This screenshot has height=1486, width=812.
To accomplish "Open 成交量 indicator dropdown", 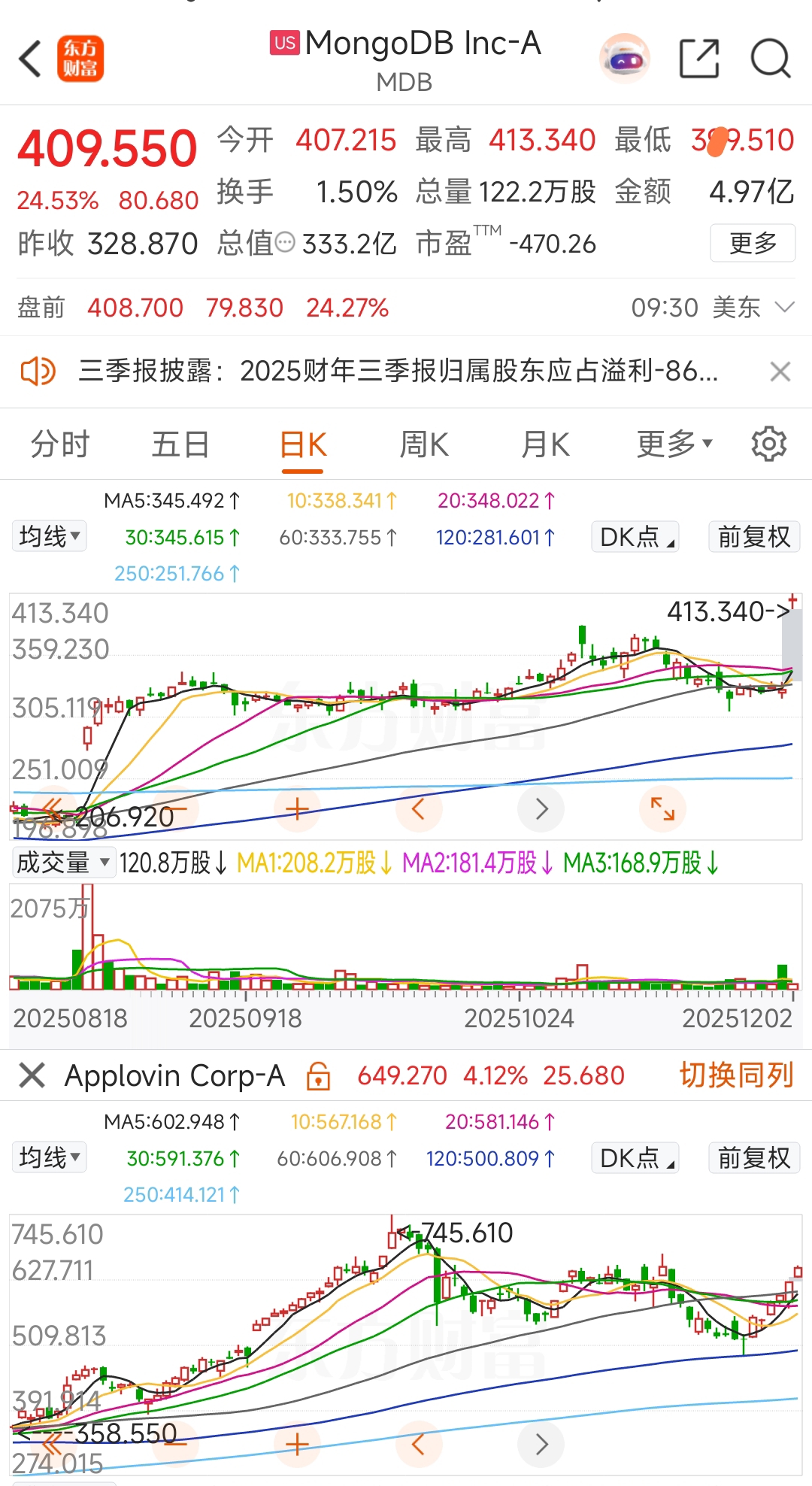I will tap(64, 863).
